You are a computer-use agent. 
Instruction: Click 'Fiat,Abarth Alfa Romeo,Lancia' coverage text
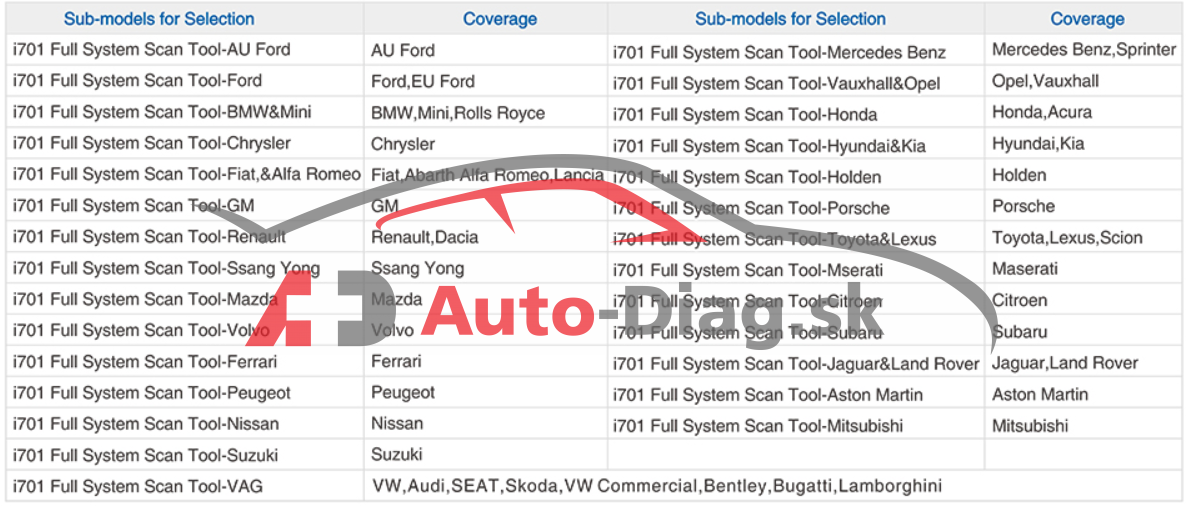(x=488, y=175)
